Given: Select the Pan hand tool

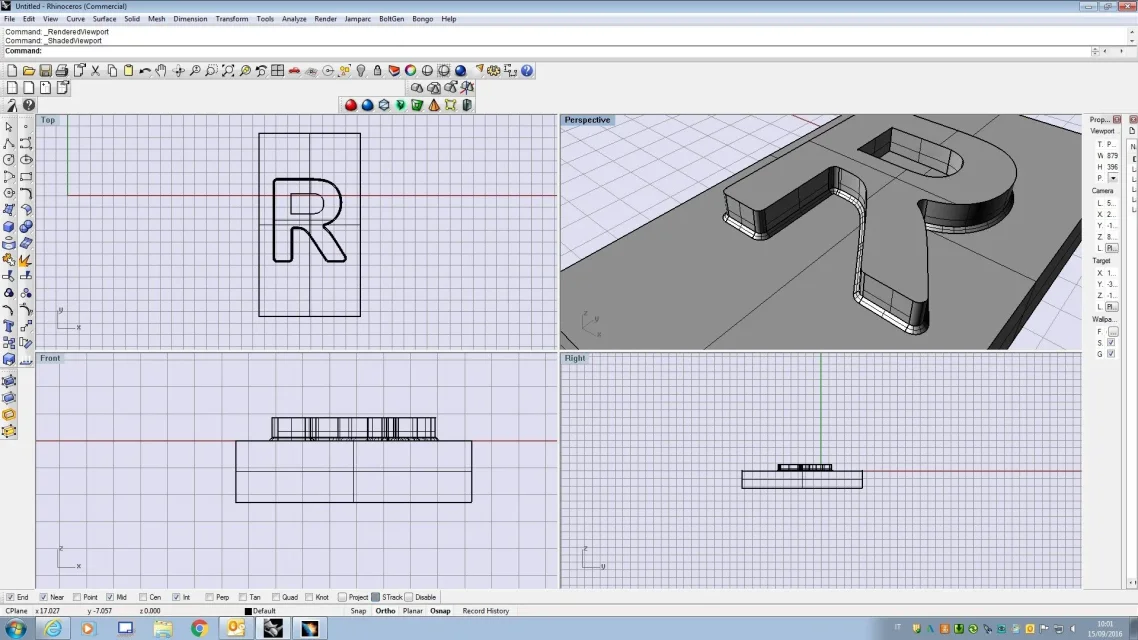Looking at the screenshot, I should (161, 70).
